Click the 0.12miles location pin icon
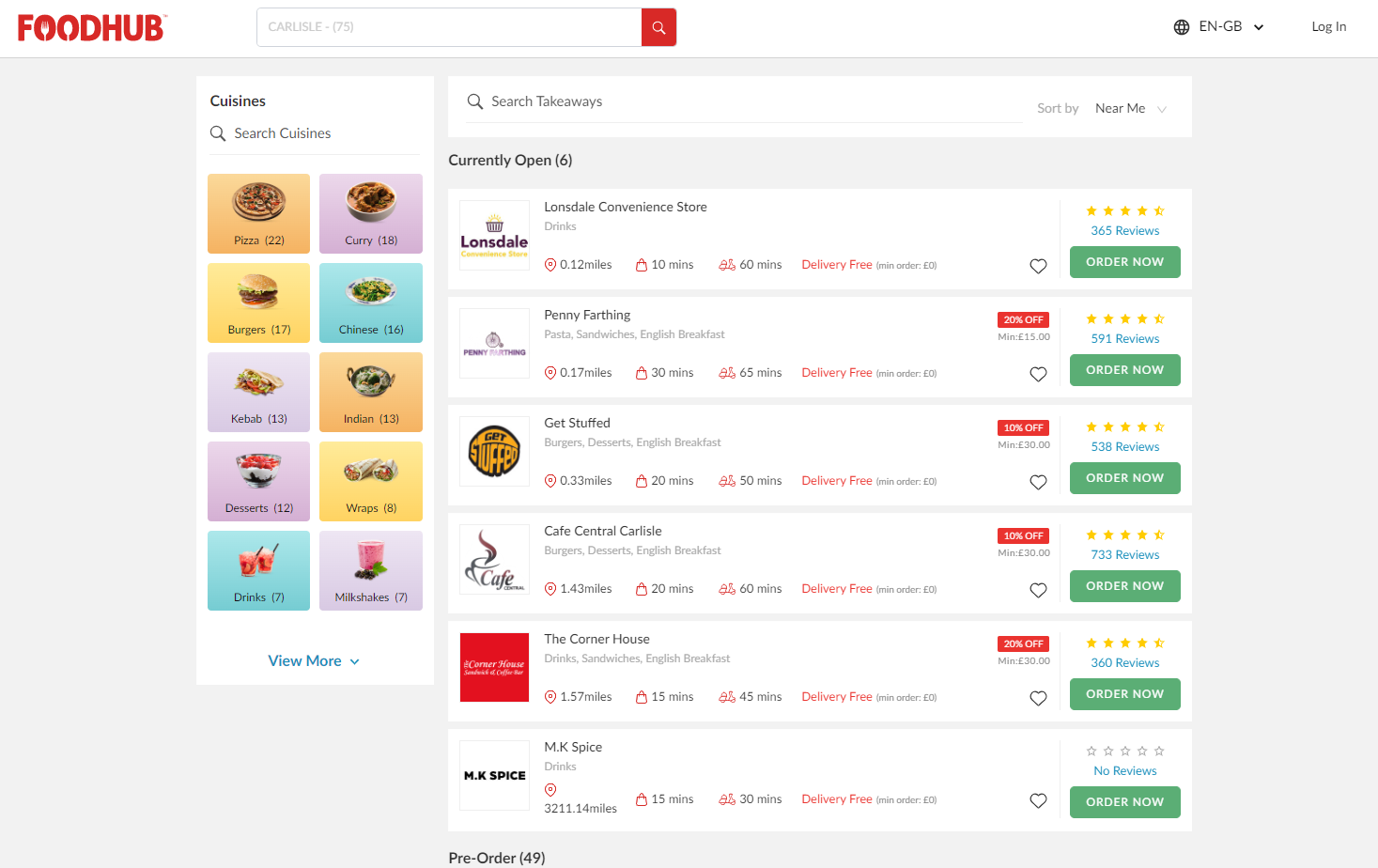This screenshot has height=868, width=1378. tap(550, 265)
